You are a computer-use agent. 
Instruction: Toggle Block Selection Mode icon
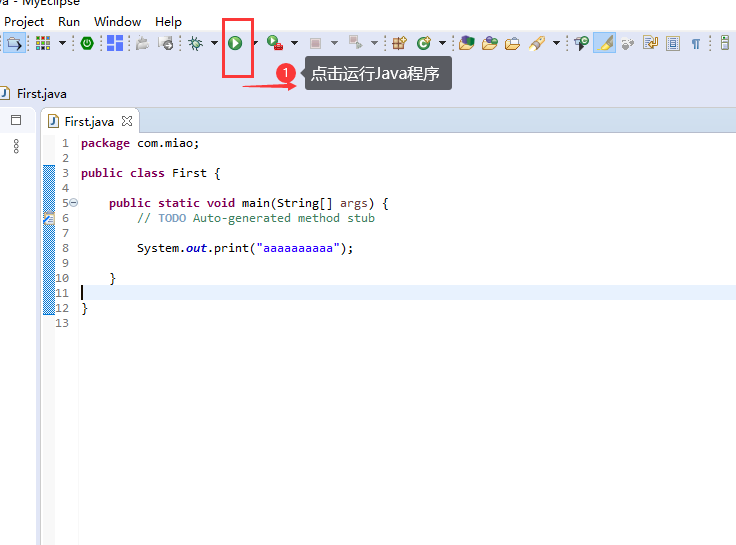[673, 44]
